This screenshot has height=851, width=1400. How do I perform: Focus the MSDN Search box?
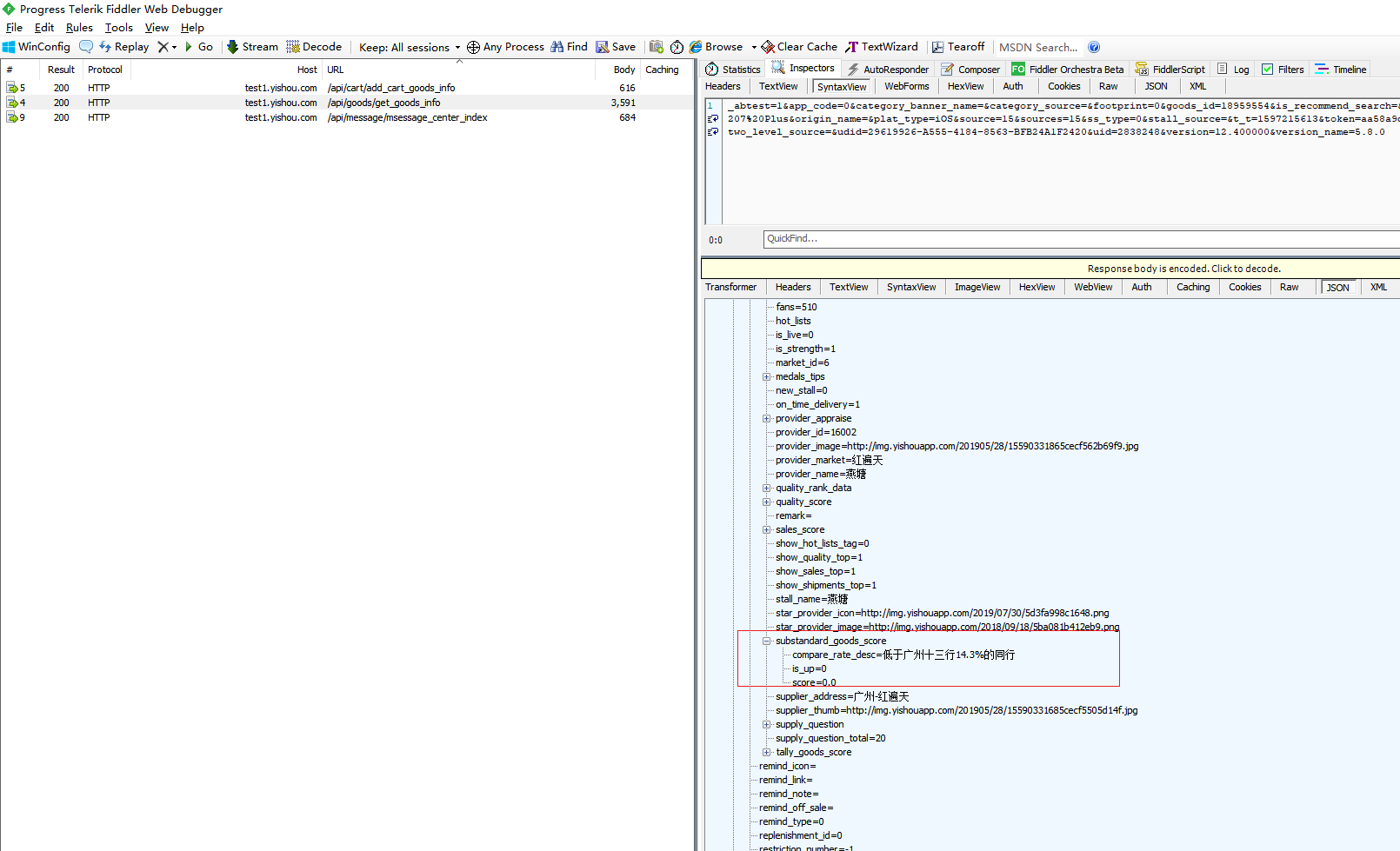click(1038, 47)
